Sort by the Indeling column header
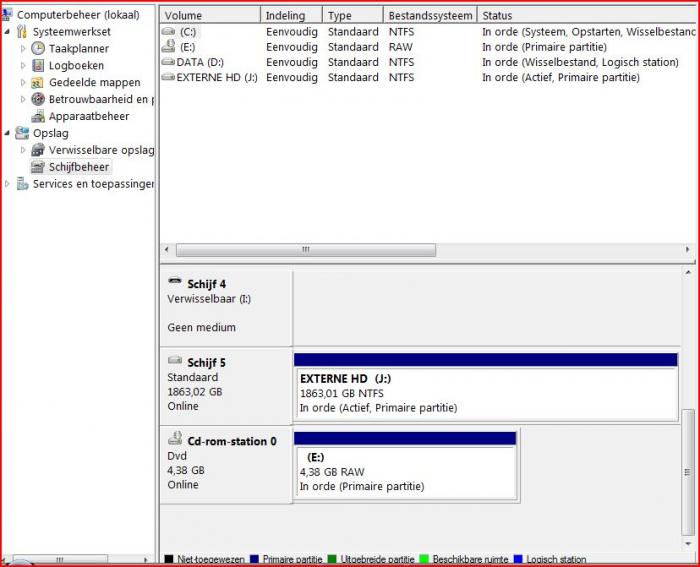This screenshot has width=700, height=567. (292, 15)
